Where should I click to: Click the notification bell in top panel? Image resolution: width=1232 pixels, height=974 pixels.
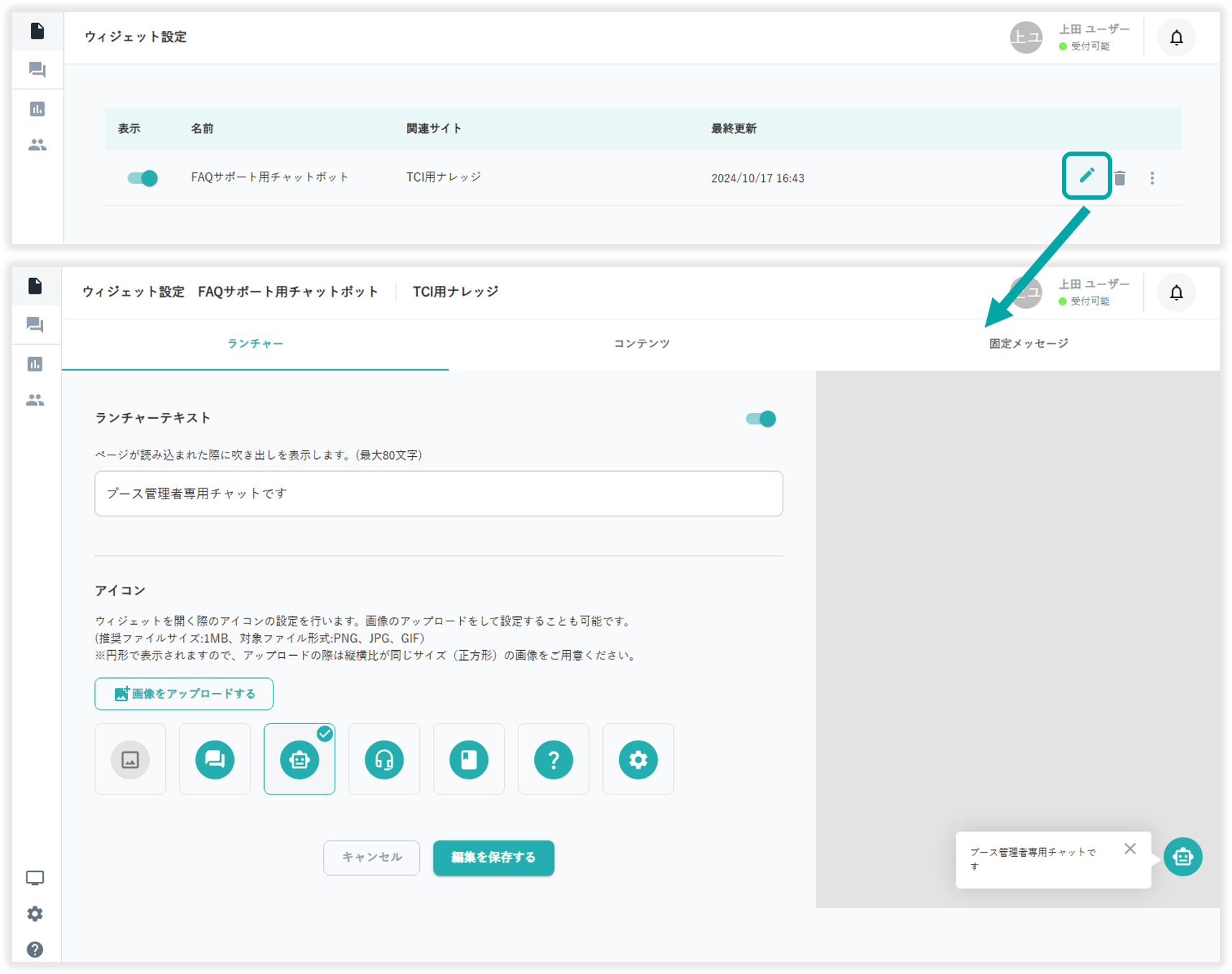pyautogui.click(x=1176, y=37)
